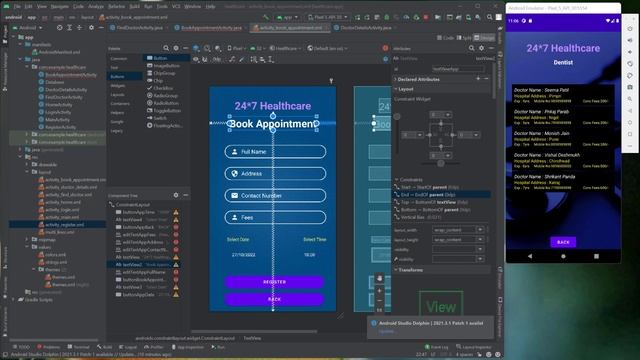Image resolution: width=640 pixels, height=360 pixels.
Task: Search attributes with magnifier icon
Action: click(x=471, y=48)
